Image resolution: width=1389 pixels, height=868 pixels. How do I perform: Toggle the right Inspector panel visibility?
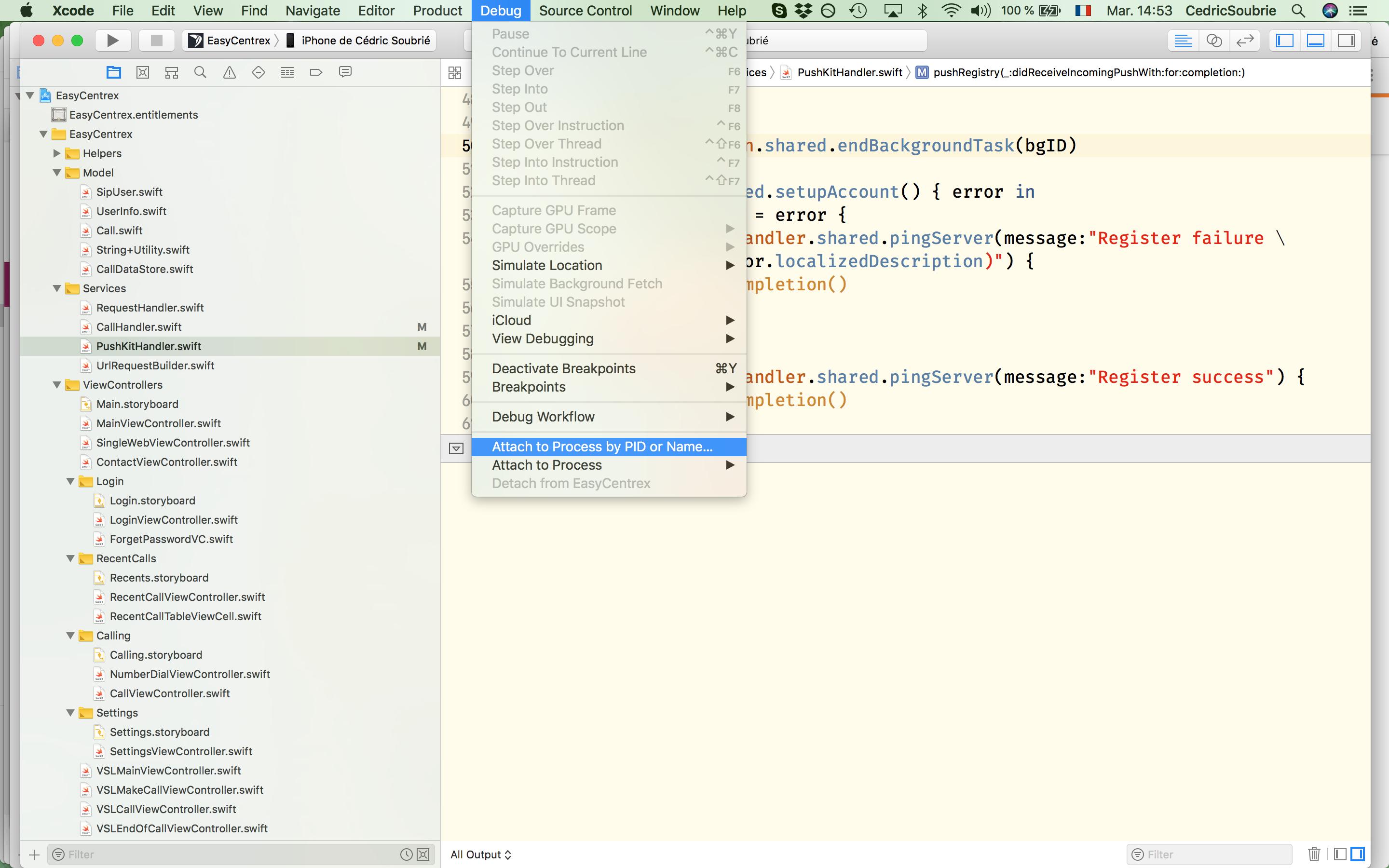pyautogui.click(x=1346, y=41)
